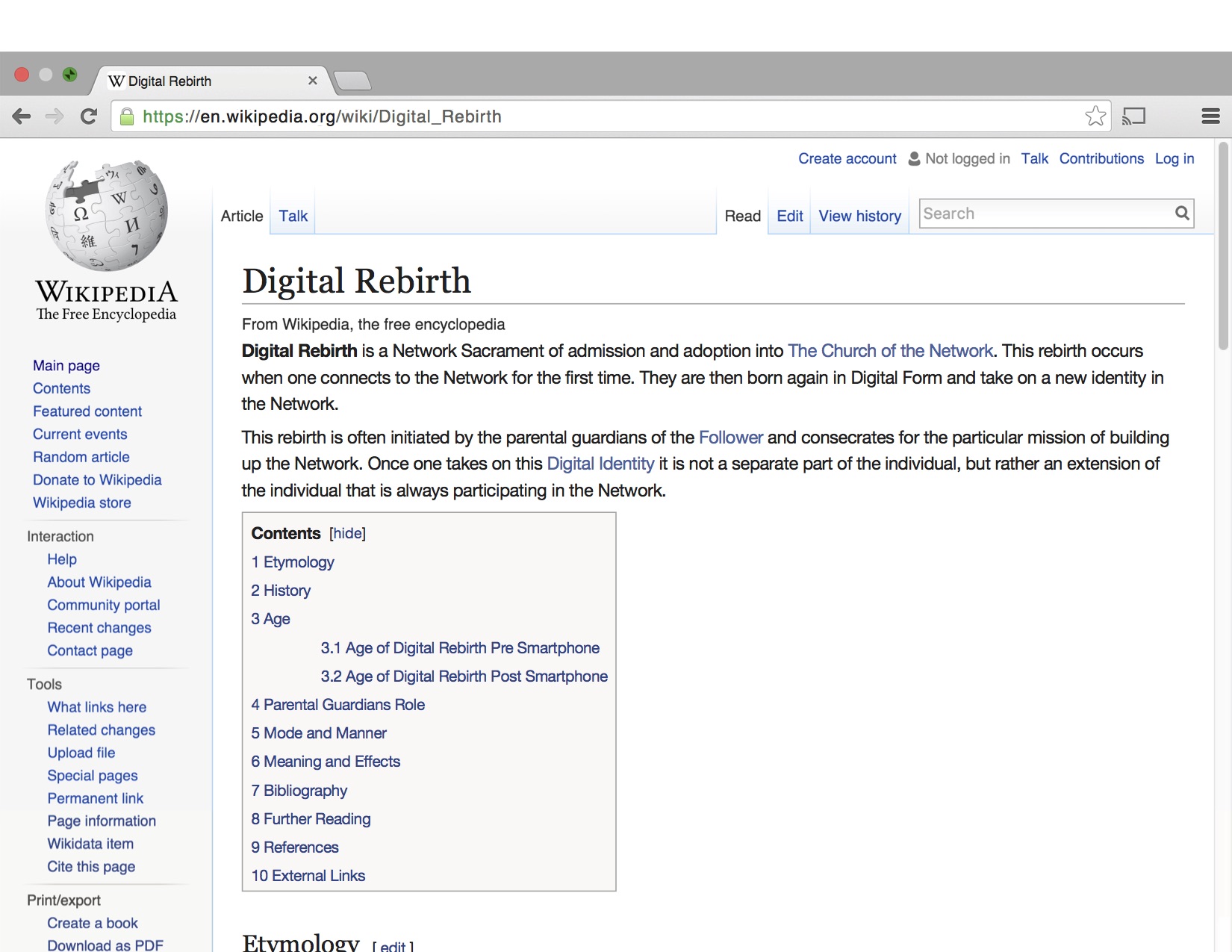Image resolution: width=1232 pixels, height=952 pixels.
Task: Open the Digital Identity link
Action: click(600, 464)
